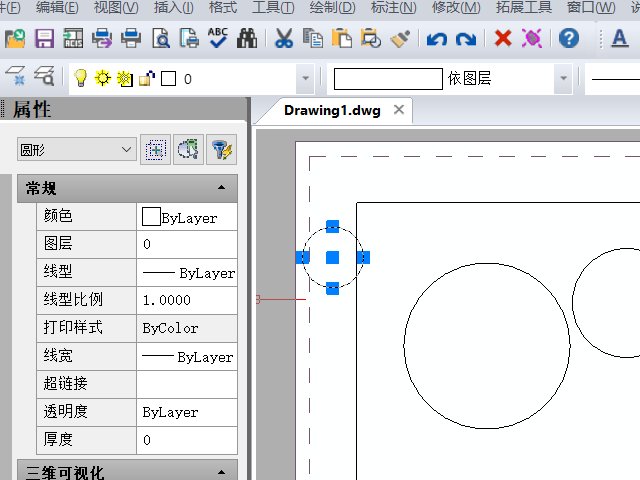Viewport: 640px width, 480px height.
Task: Run the ABC spell check
Action: 218,38
